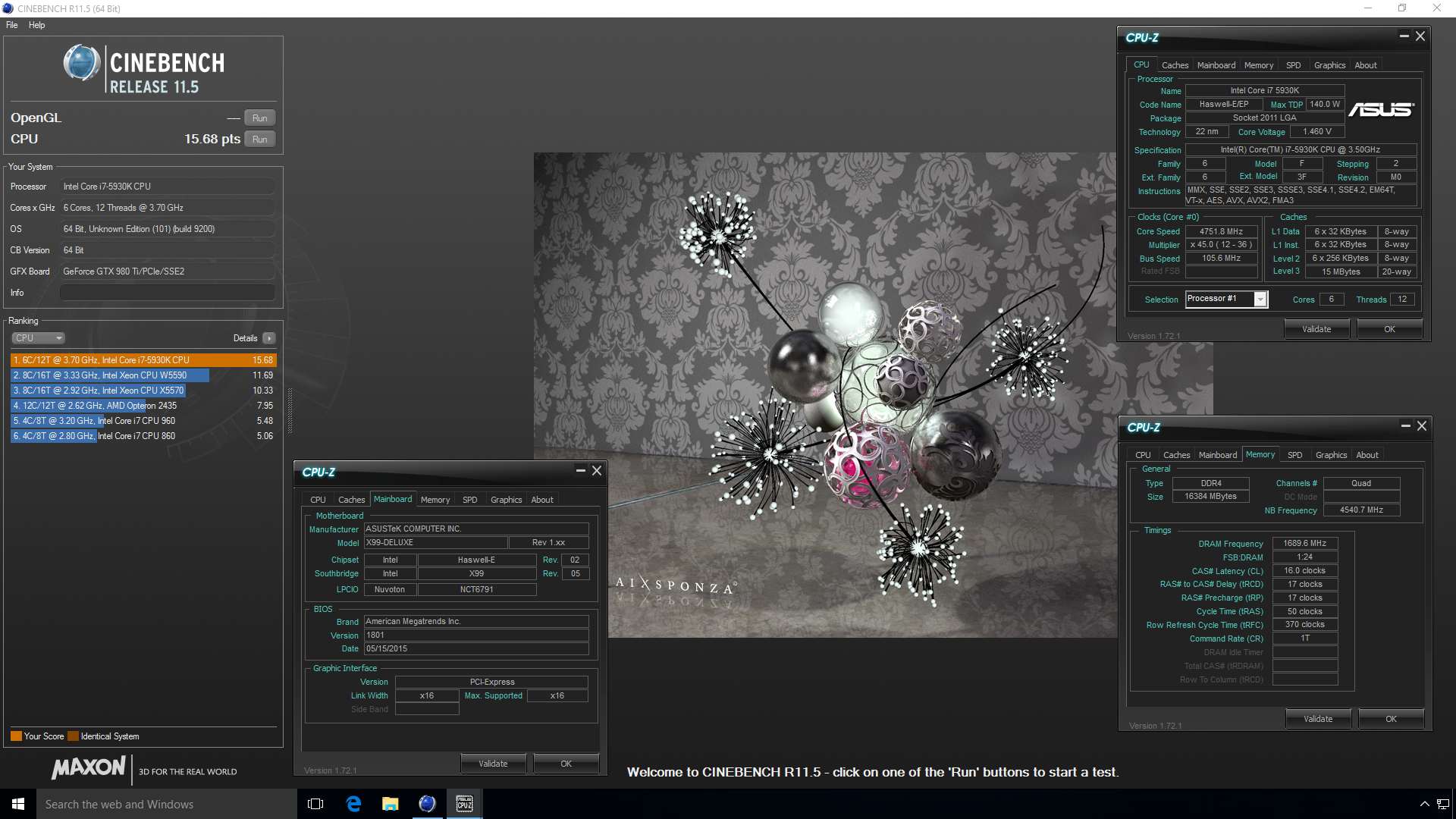Click OK in top CPU-Z CPU window
This screenshot has width=1456, height=819.
click(x=1389, y=329)
